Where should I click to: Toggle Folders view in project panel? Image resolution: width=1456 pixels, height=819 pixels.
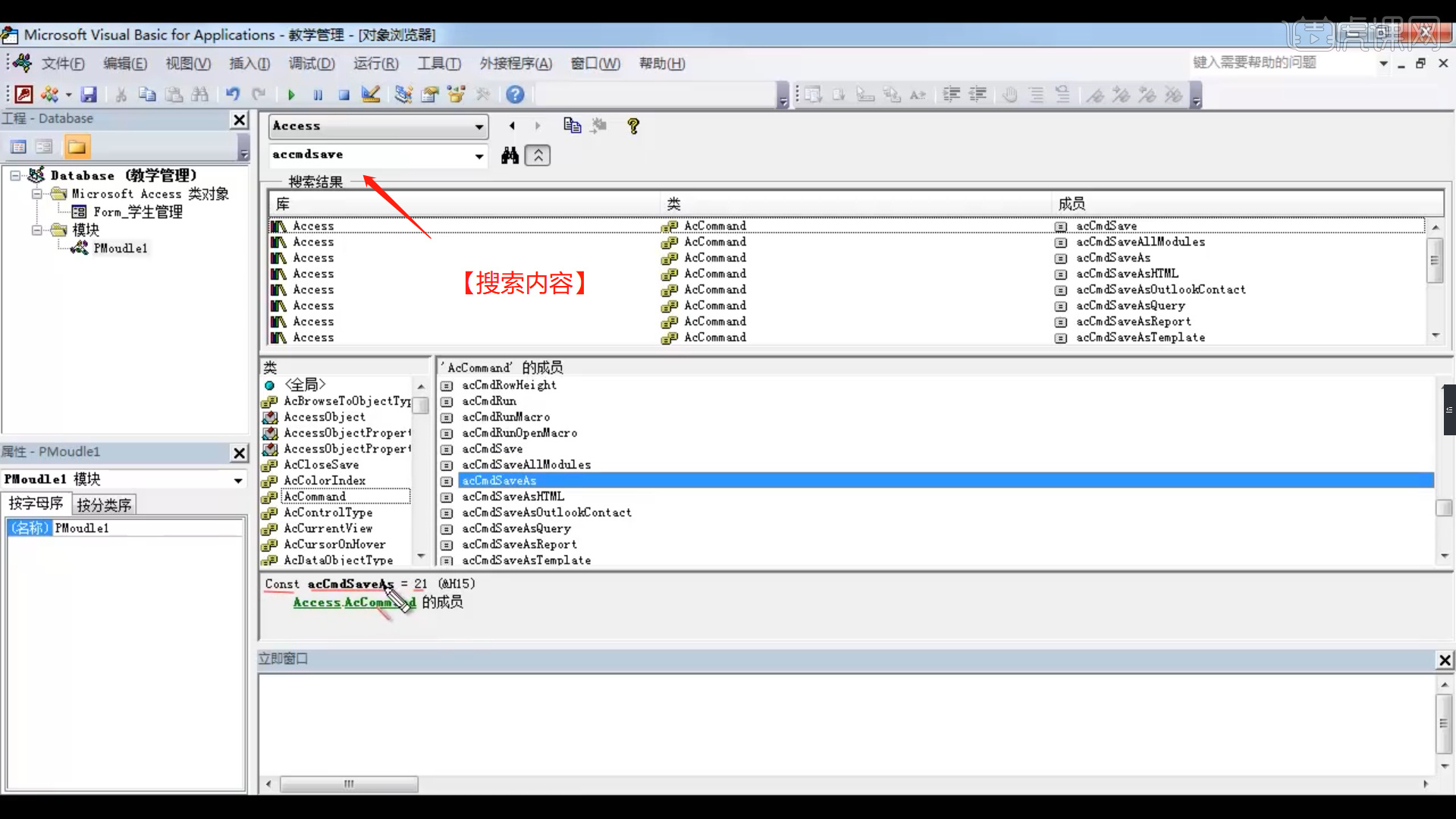tap(77, 146)
